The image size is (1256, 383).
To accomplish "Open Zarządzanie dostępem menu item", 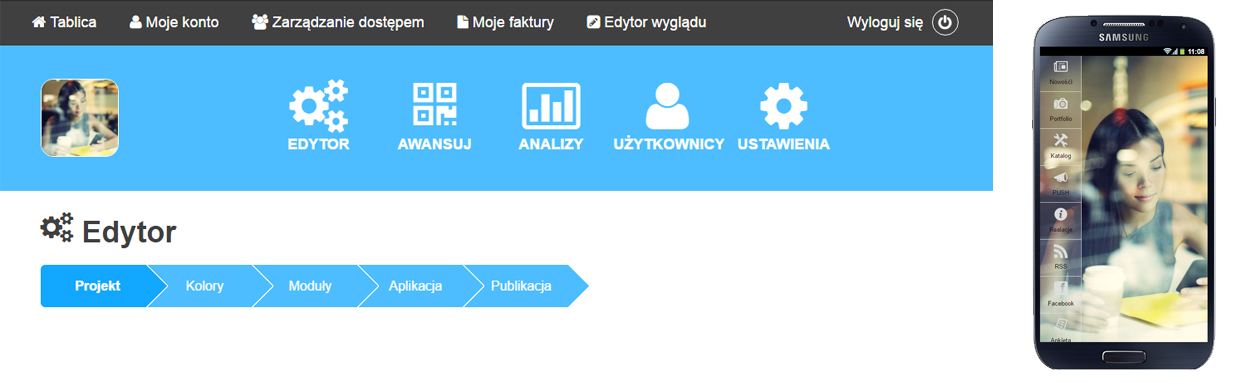I will click(x=338, y=22).
